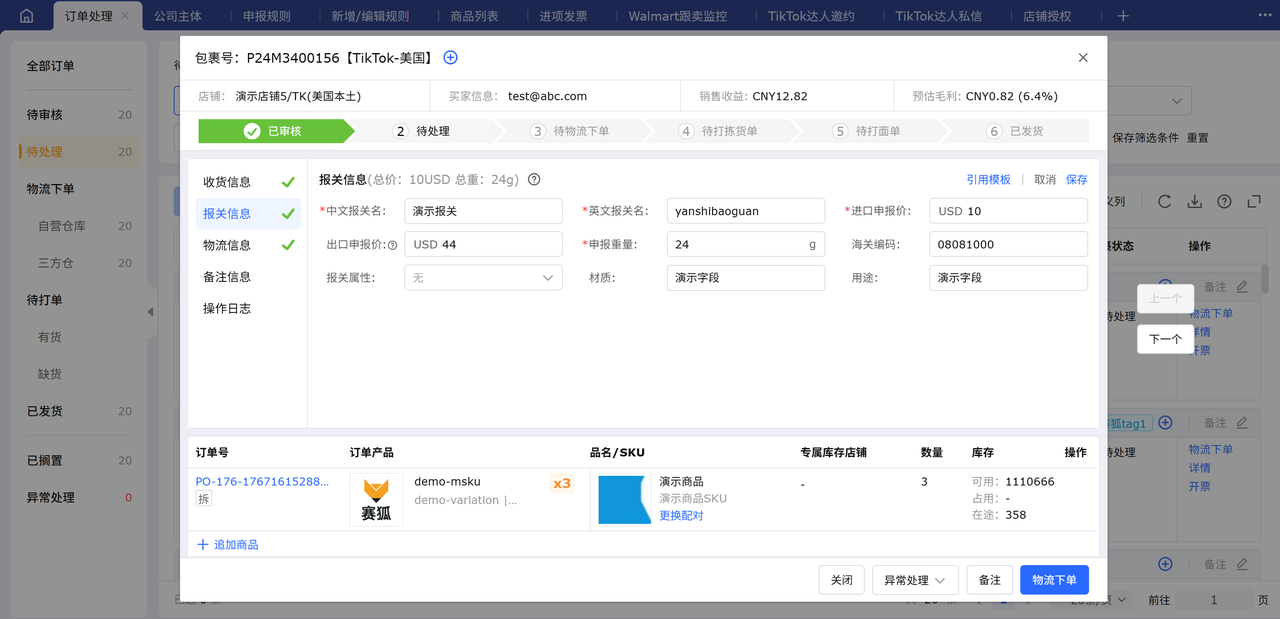Viewport: 1280px width, 619px height.
Task: Click the 进口申报价 USD input
Action: [x=1008, y=211]
